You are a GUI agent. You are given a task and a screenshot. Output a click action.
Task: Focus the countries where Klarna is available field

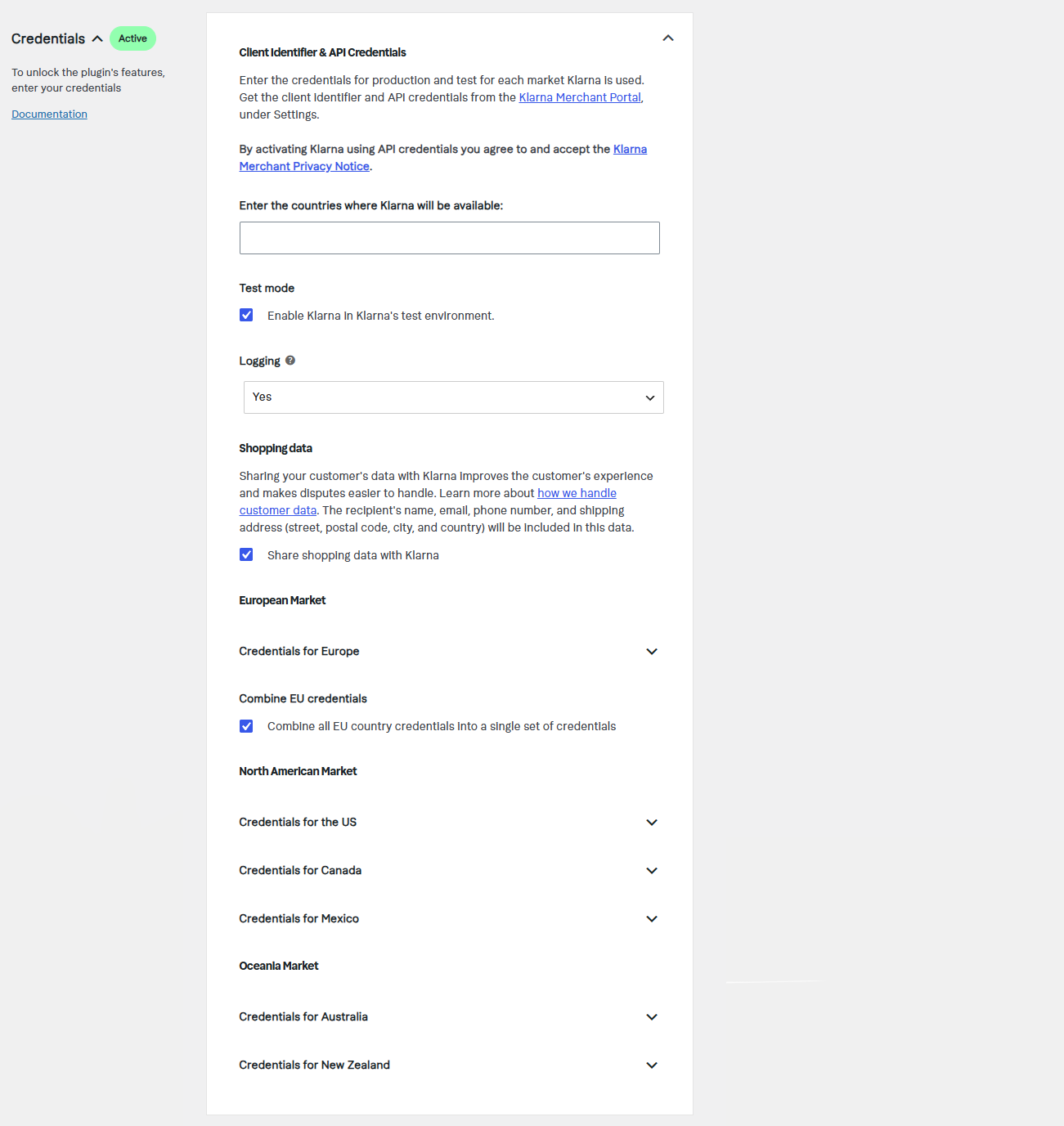pyautogui.click(x=450, y=238)
